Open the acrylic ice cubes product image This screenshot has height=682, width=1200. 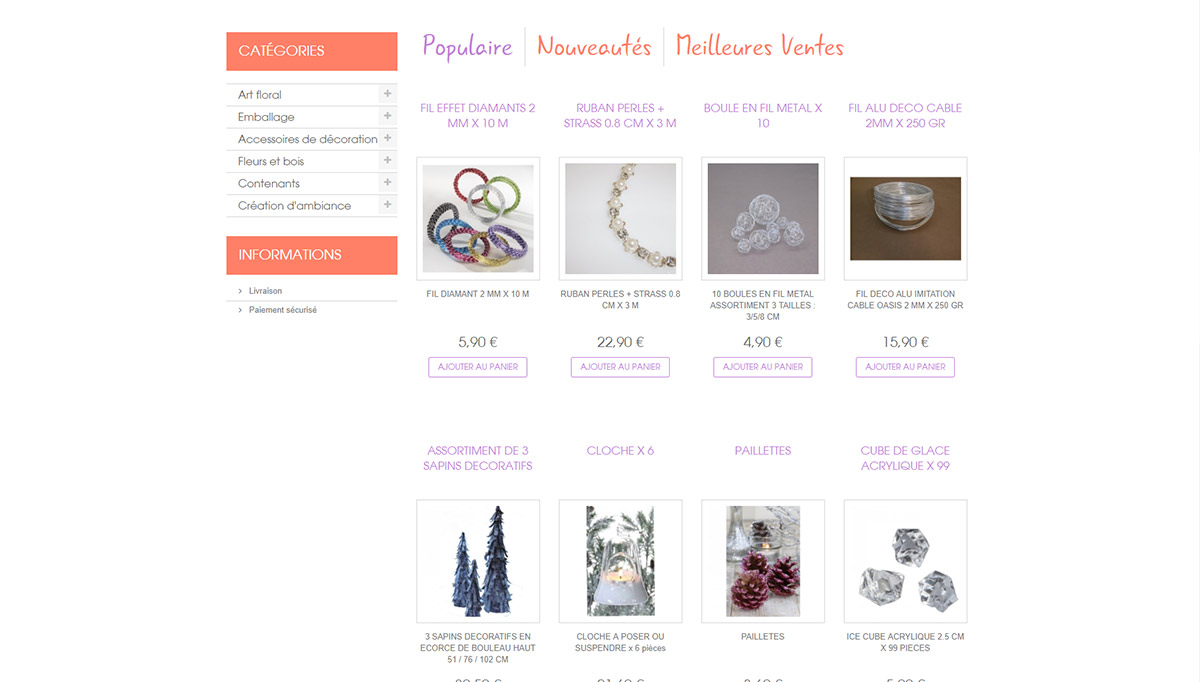coord(905,561)
